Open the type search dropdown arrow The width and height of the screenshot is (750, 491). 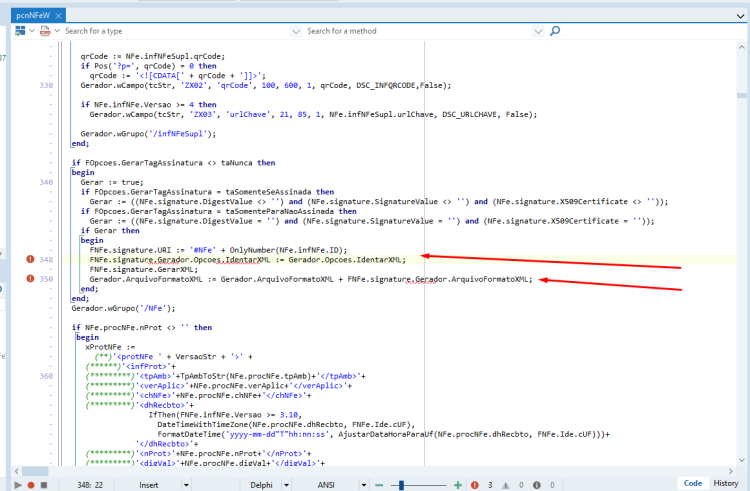point(296,32)
